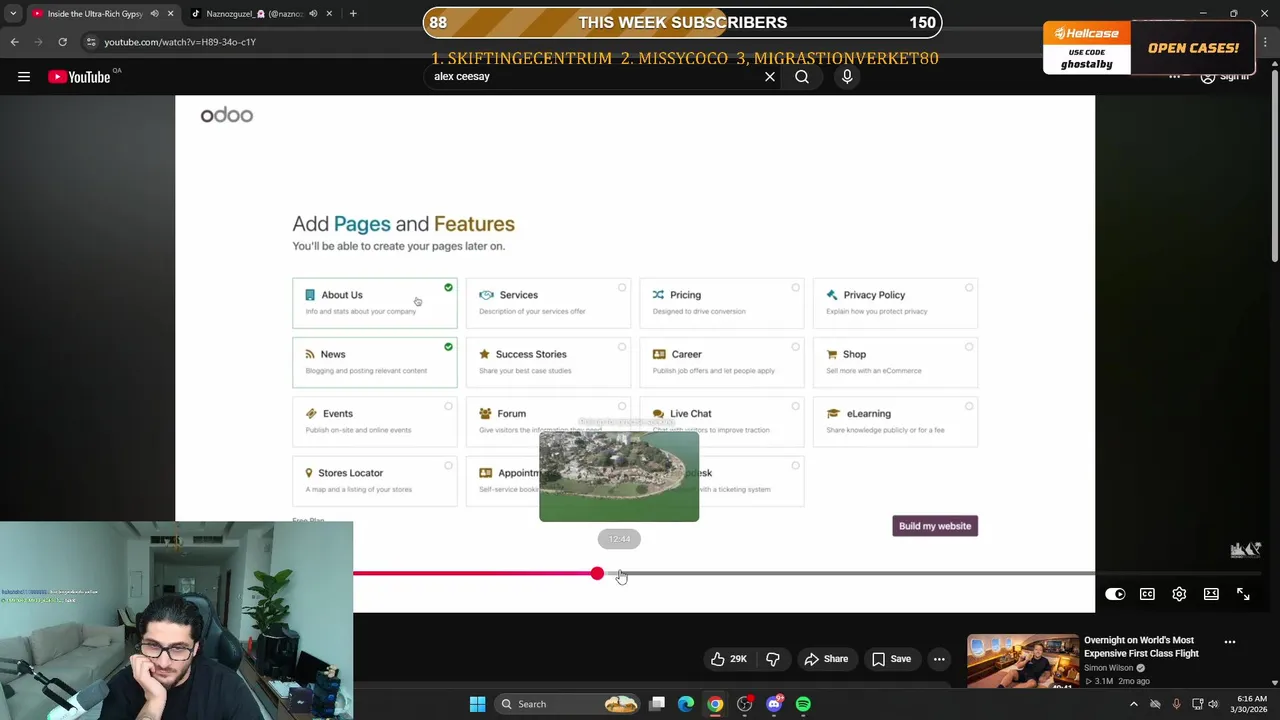1280x720 pixels.
Task: Open the YouTube guide hamburger menu
Action: coord(24,77)
